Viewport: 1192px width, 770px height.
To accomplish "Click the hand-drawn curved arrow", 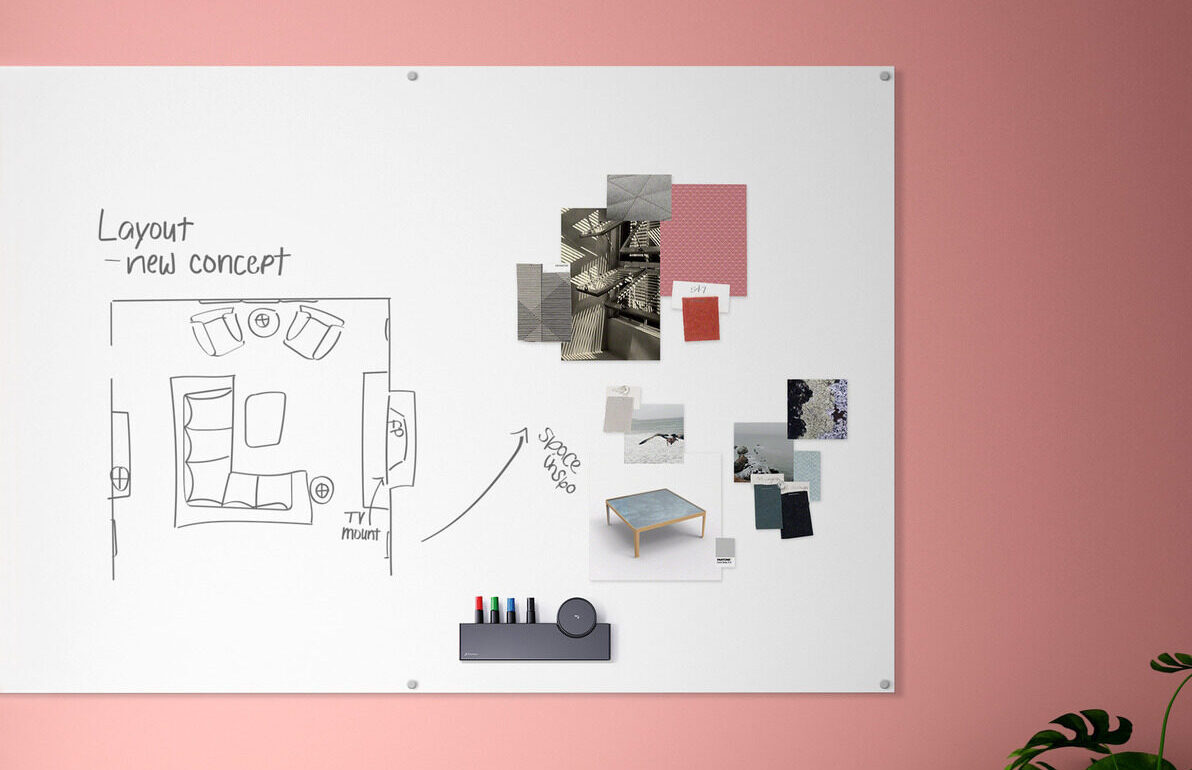I will point(477,489).
